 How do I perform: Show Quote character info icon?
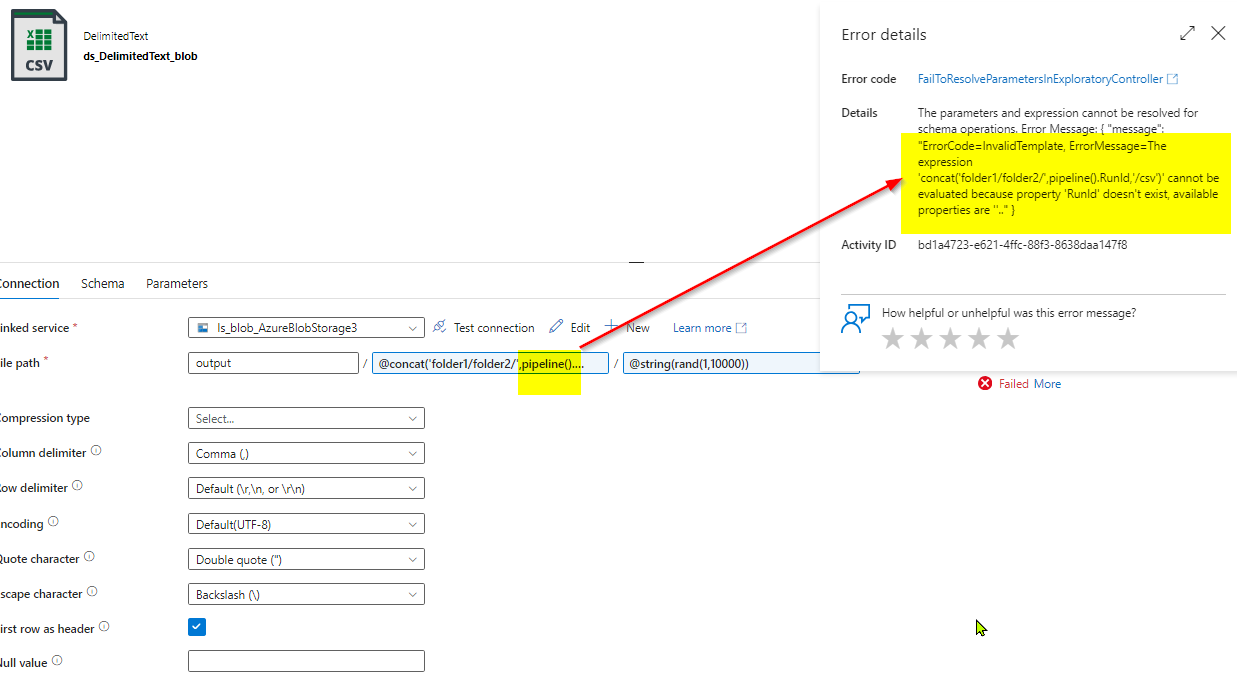89,557
